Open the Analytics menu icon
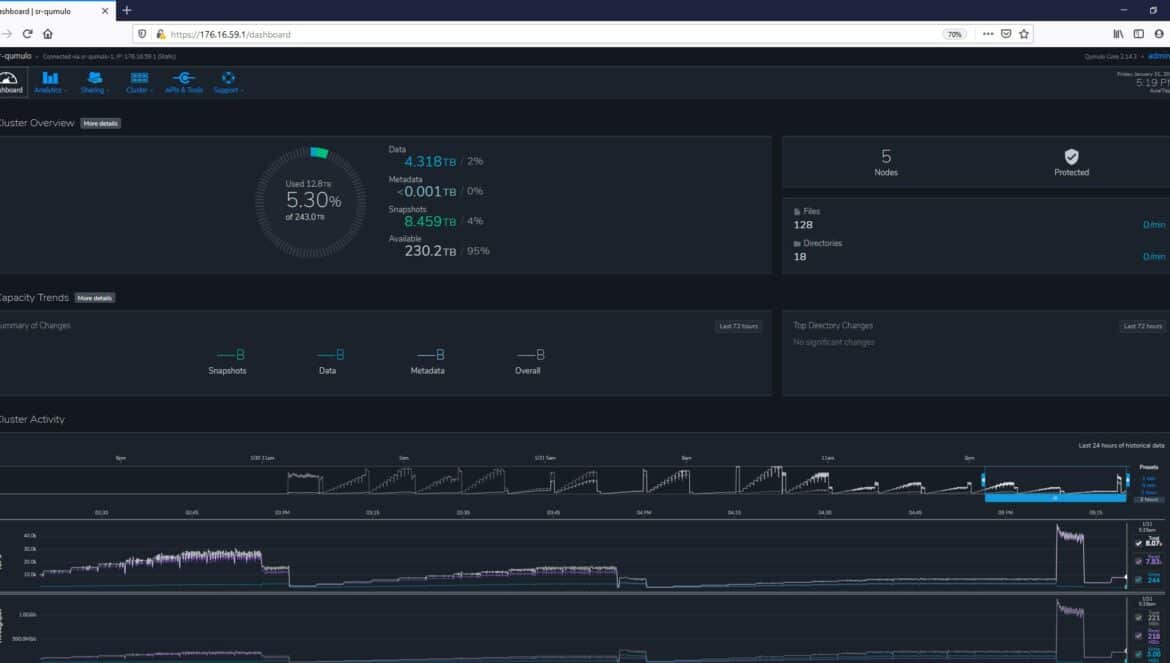1170x663 pixels. click(50, 78)
